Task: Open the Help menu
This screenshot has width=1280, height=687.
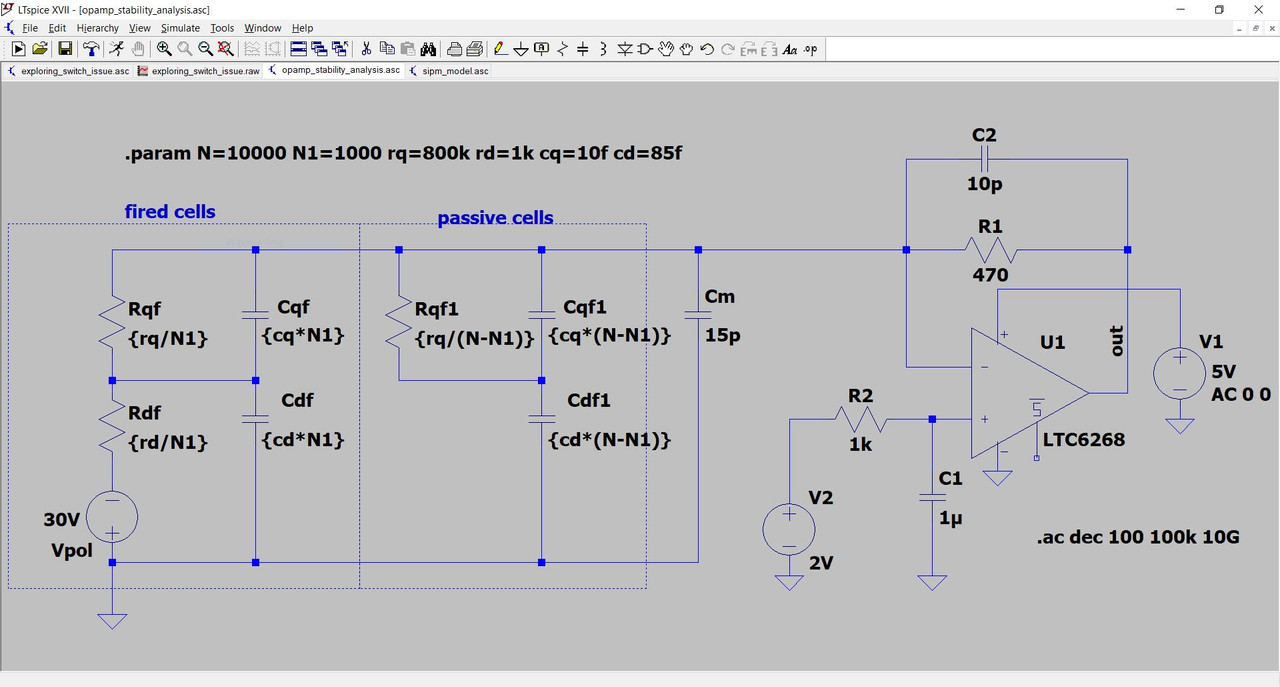Action: (302, 28)
